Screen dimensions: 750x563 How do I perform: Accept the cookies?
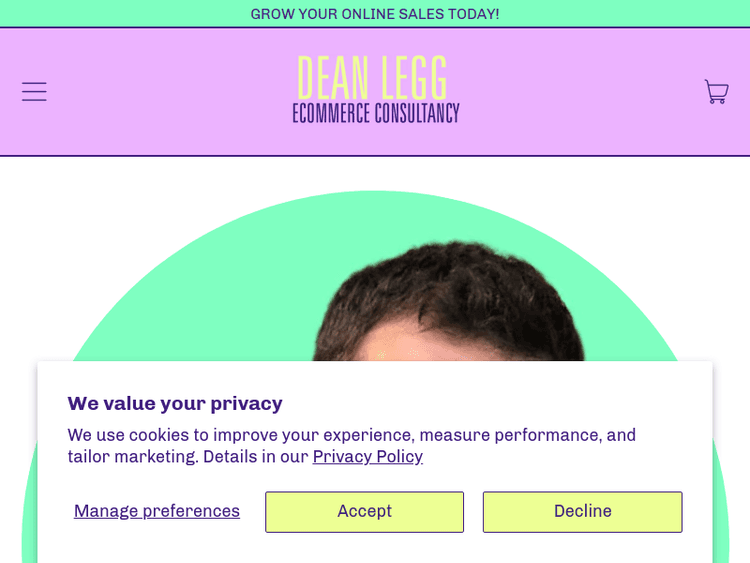[x=364, y=511]
